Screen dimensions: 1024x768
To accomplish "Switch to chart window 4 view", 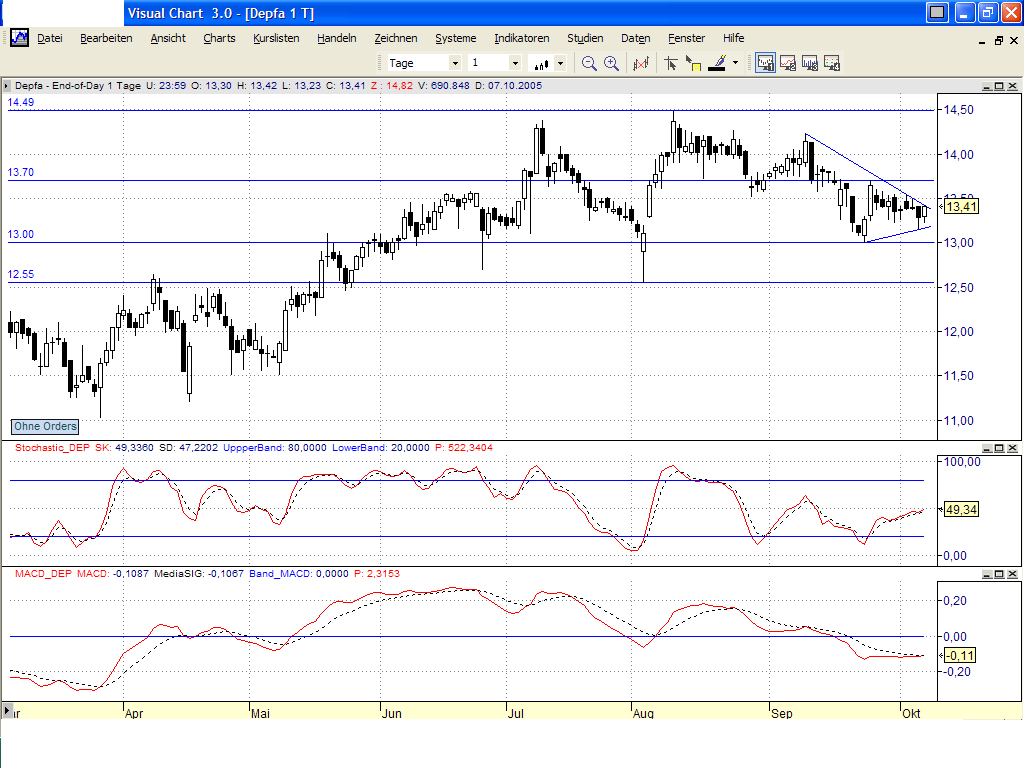I will pyautogui.click(x=831, y=63).
